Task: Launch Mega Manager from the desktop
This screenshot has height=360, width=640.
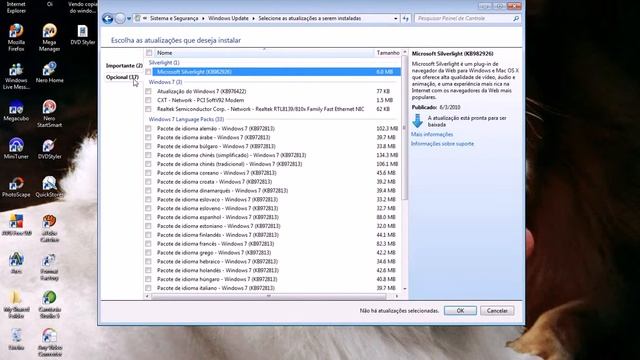Action: [49, 37]
